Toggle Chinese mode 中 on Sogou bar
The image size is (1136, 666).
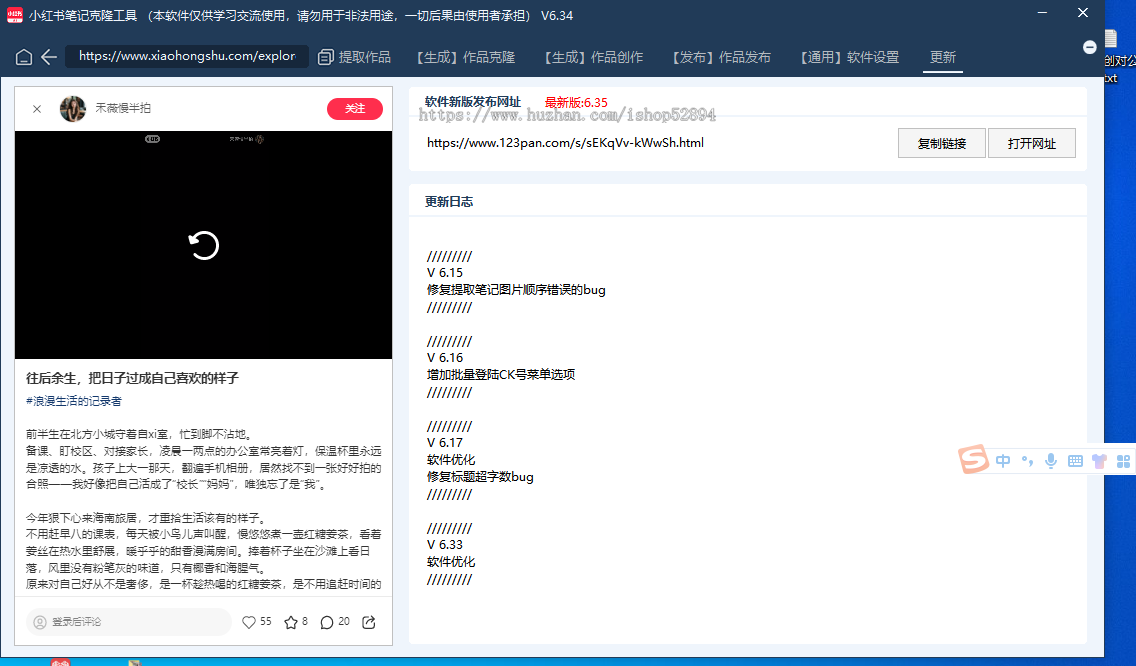1003,461
